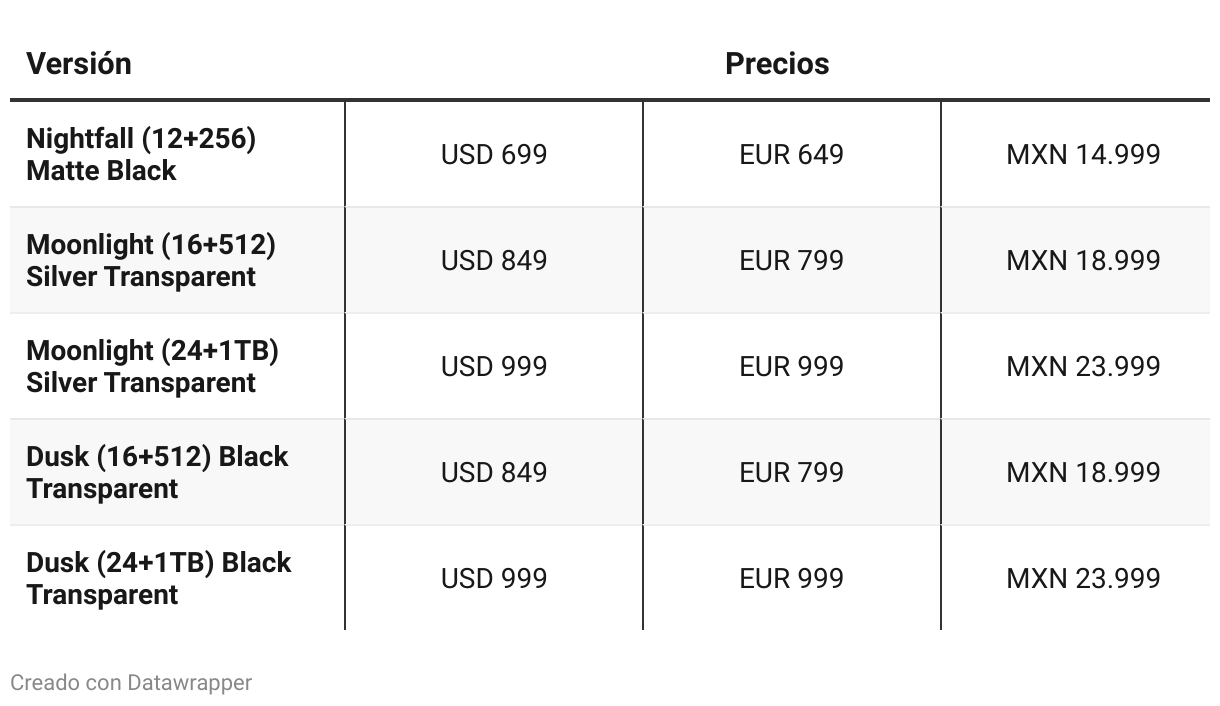Click EUR 999 in Moonlight (24+1TB) row

tap(791, 366)
